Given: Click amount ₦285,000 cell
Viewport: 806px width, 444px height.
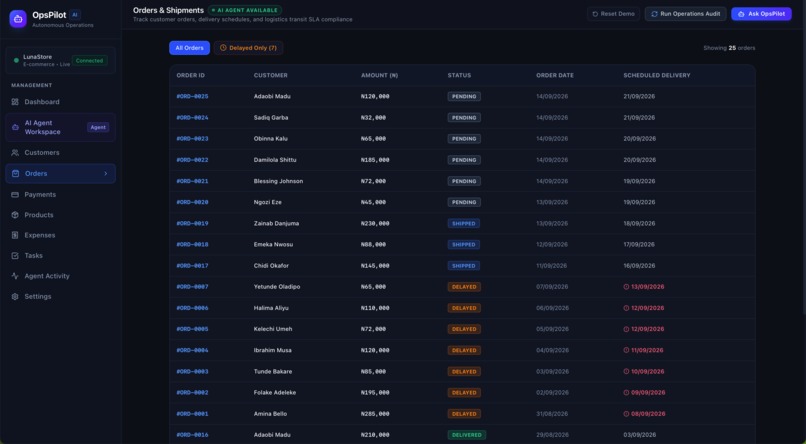Looking at the screenshot, I should click(375, 414).
